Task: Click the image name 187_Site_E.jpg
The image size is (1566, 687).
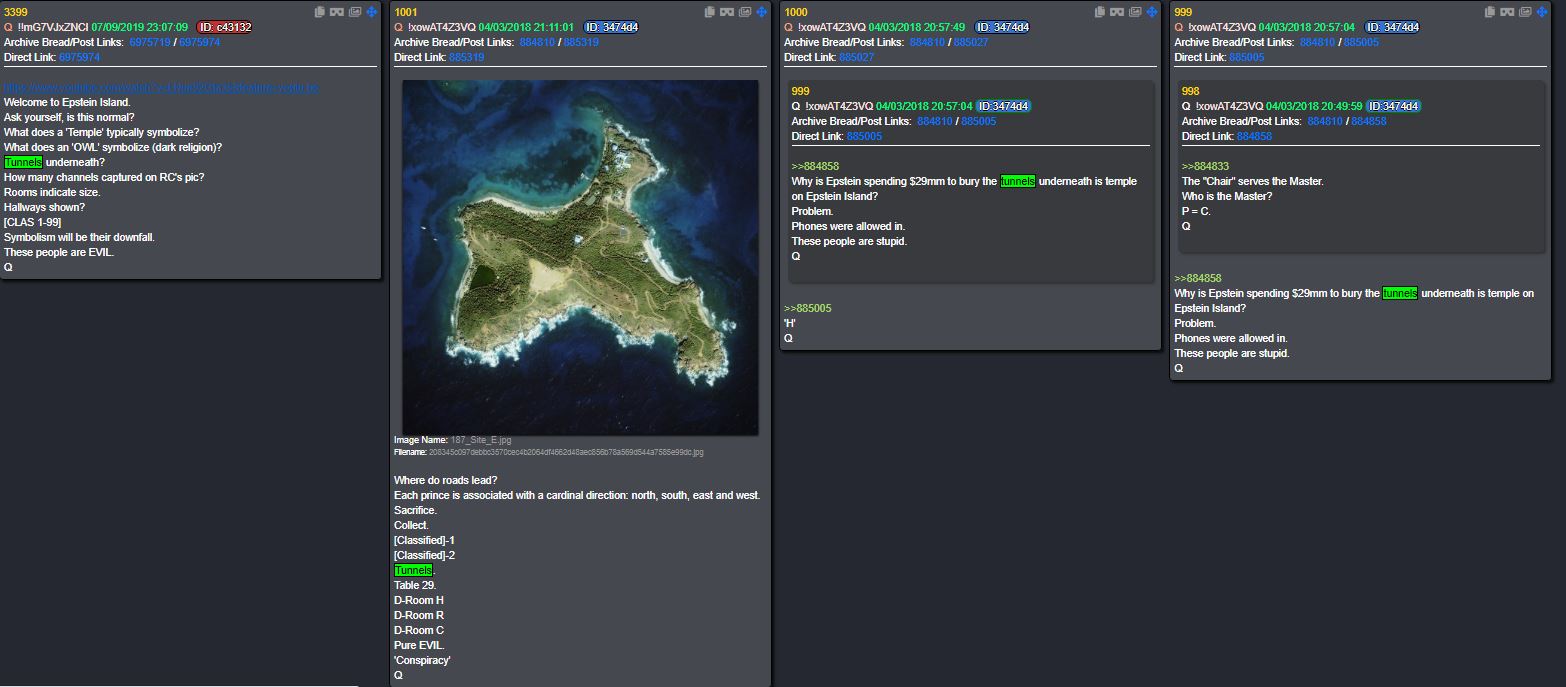Action: tap(481, 440)
